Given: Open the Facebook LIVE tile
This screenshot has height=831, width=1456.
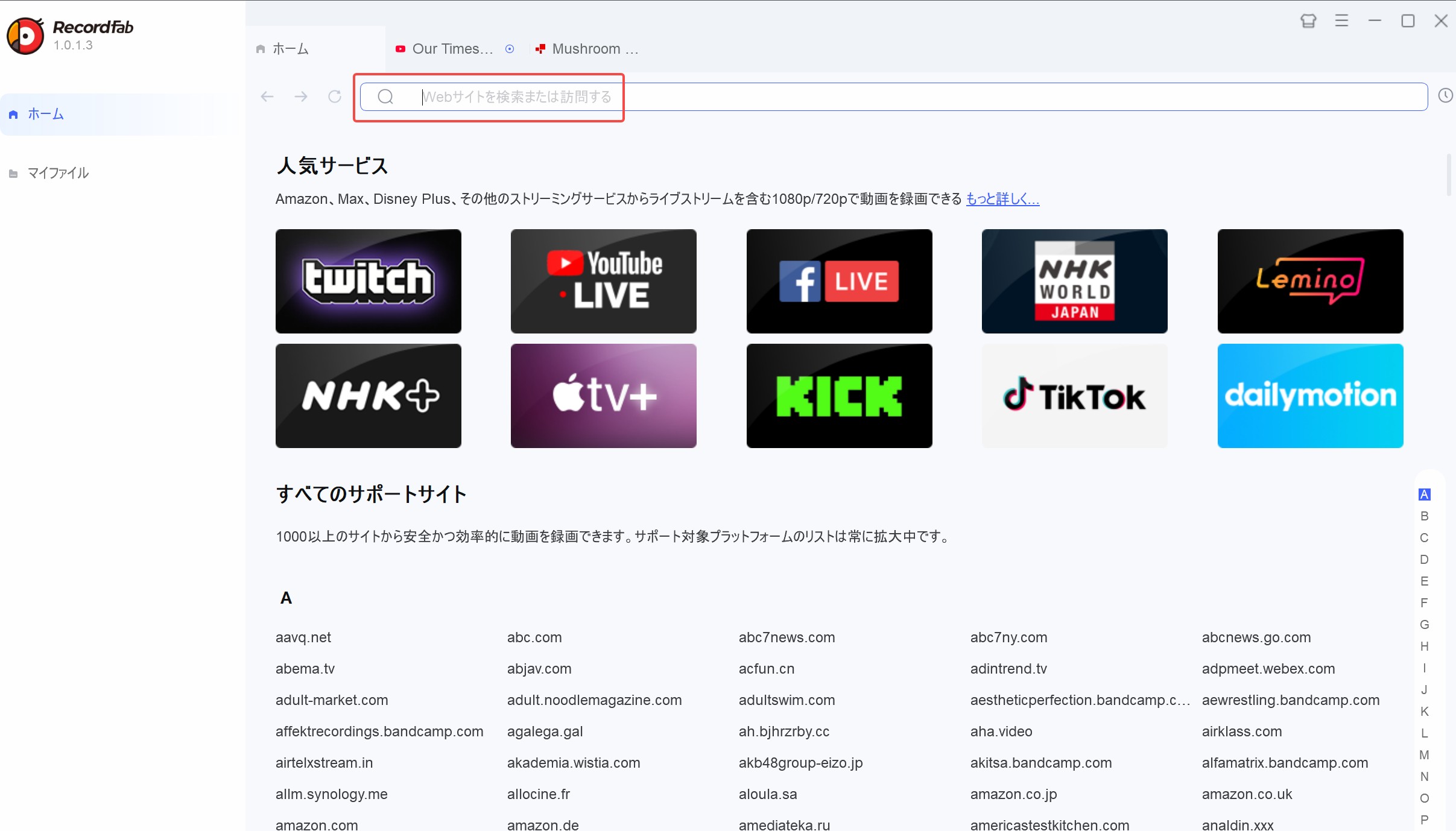Looking at the screenshot, I should [840, 281].
